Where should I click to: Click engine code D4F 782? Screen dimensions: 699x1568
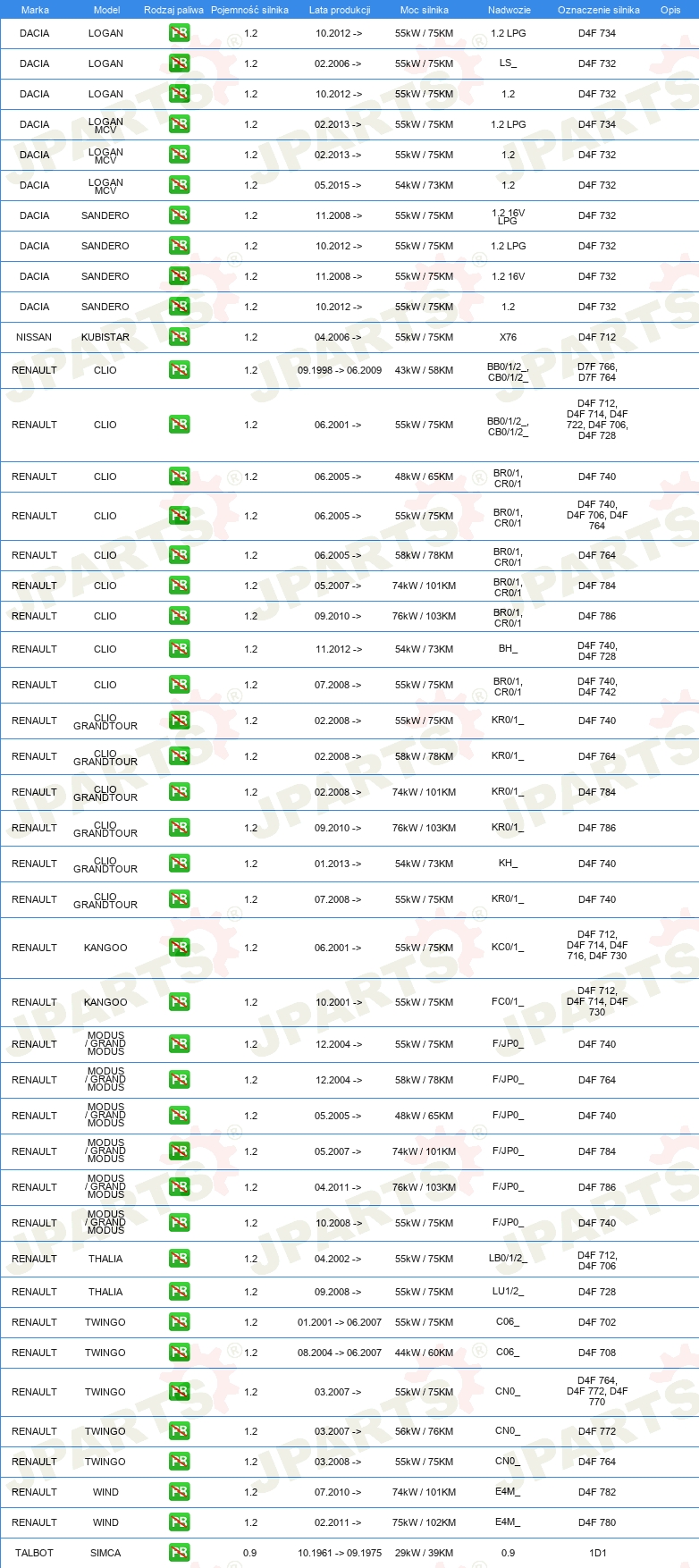coord(597,1492)
